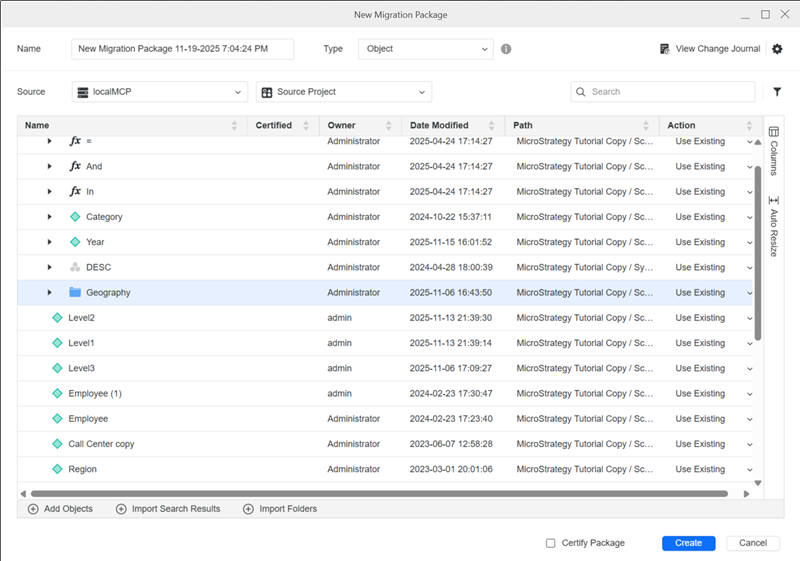This screenshot has width=800, height=561.
Task: Click the Type info icon
Action: pos(506,49)
